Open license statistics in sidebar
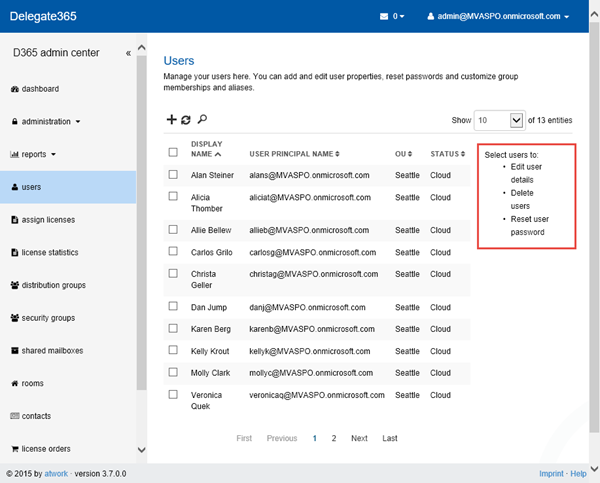 pos(49,252)
